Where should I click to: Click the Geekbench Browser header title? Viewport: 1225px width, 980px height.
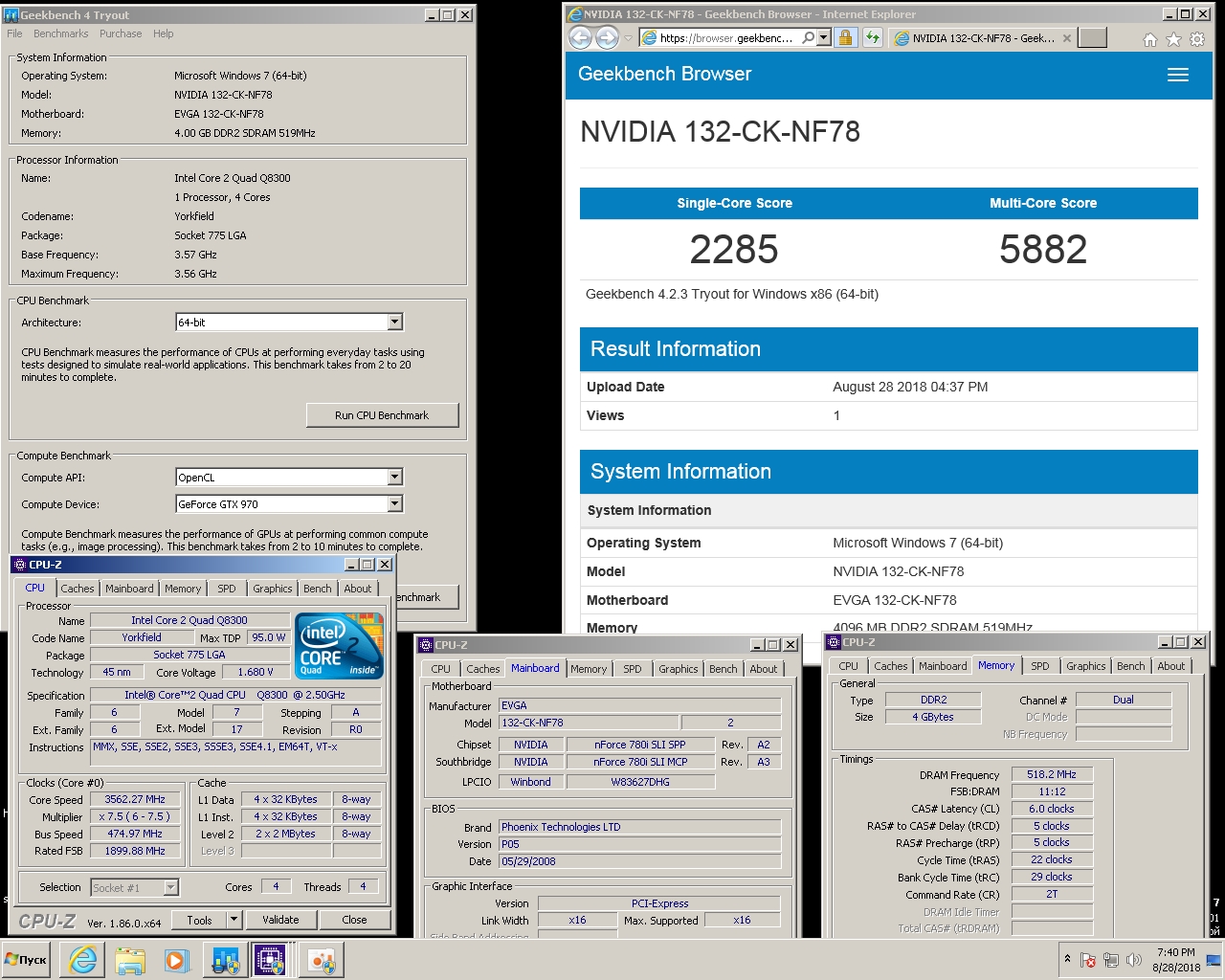coord(664,75)
